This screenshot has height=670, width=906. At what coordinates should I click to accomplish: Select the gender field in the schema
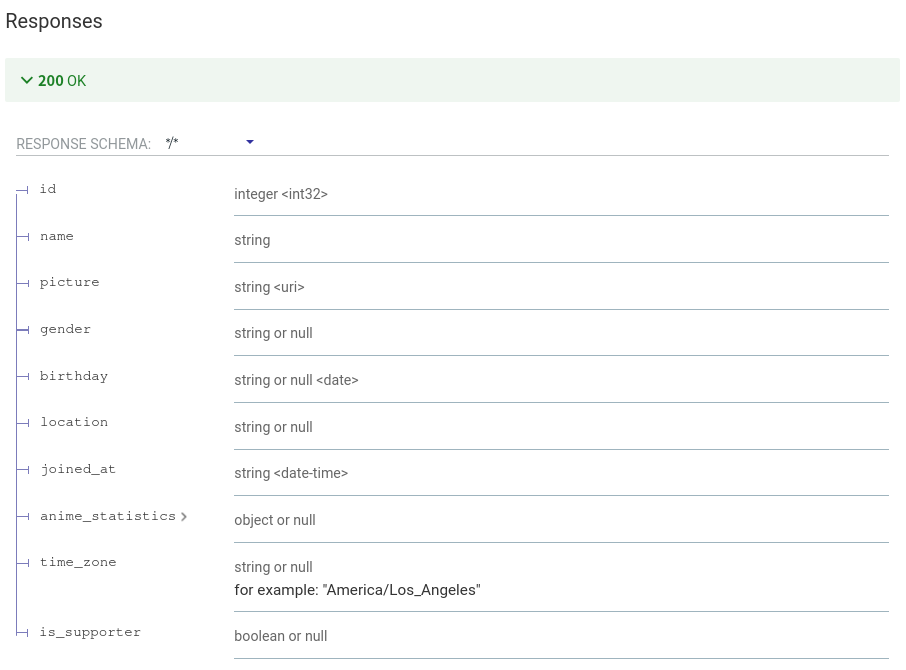[x=65, y=329]
